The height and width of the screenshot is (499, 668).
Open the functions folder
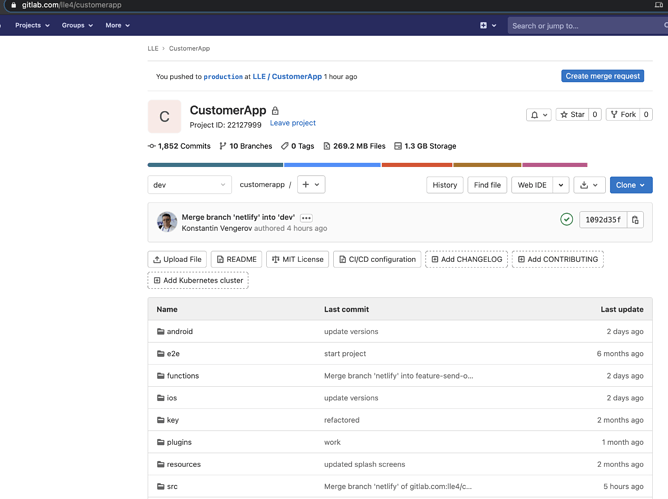click(x=183, y=376)
